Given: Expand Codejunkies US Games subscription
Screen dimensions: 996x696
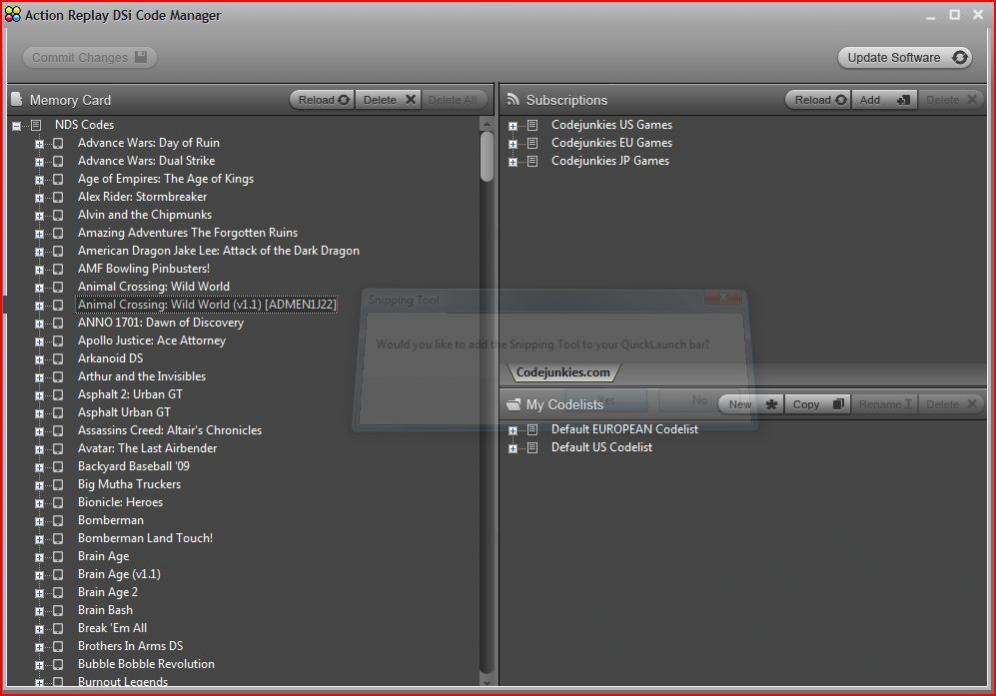Looking at the screenshot, I should point(513,126).
